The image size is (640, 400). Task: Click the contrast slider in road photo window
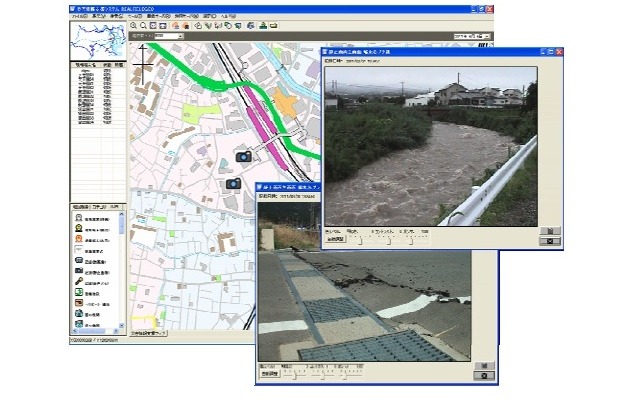(322, 374)
